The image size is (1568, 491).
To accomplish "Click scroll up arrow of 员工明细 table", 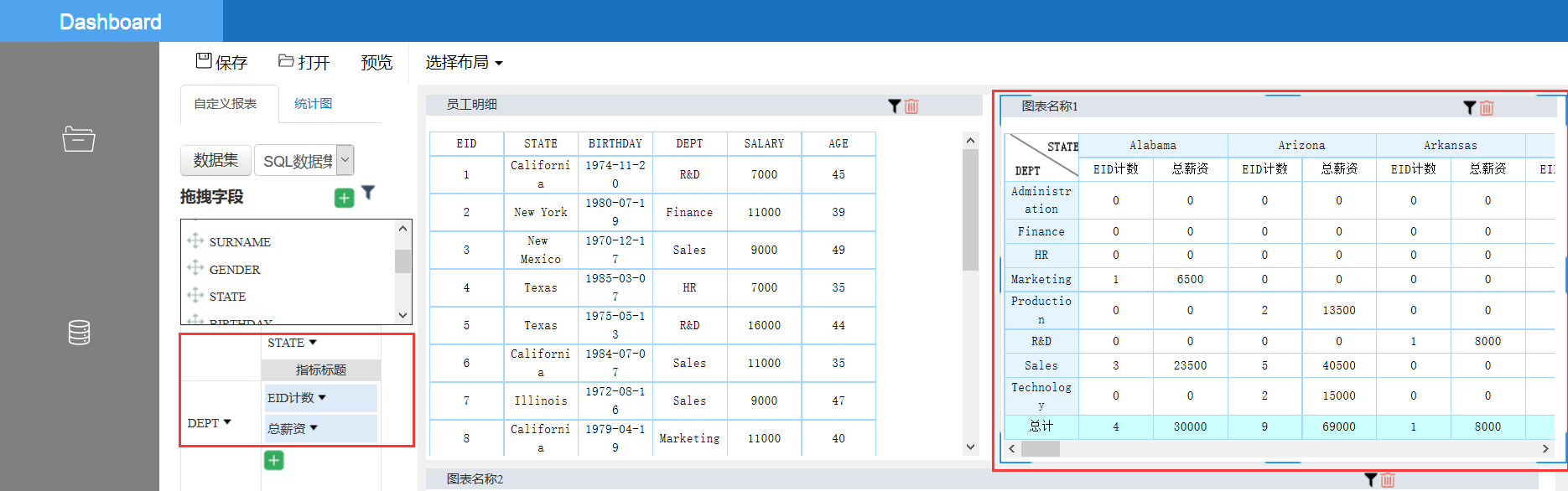I will [x=970, y=141].
